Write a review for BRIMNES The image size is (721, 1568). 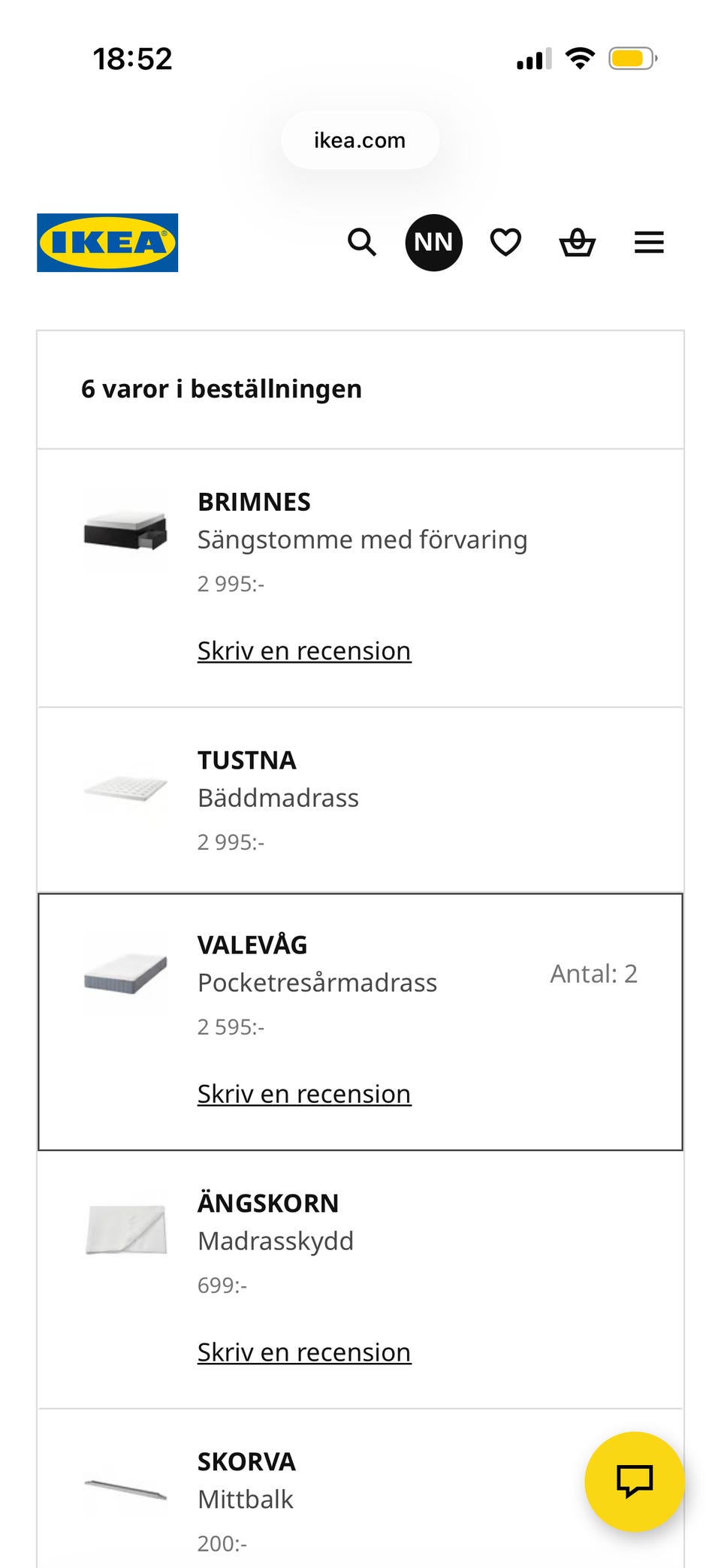304,651
